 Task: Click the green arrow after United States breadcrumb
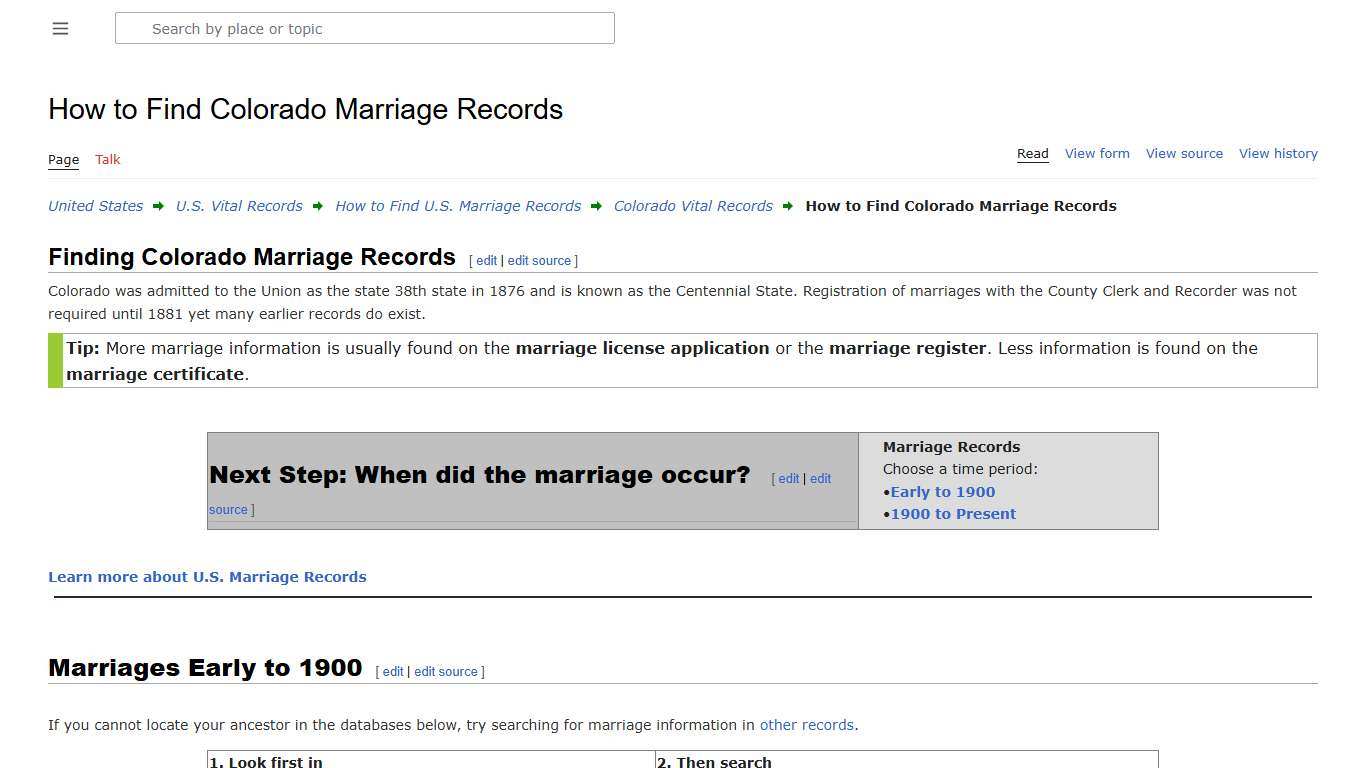158,206
